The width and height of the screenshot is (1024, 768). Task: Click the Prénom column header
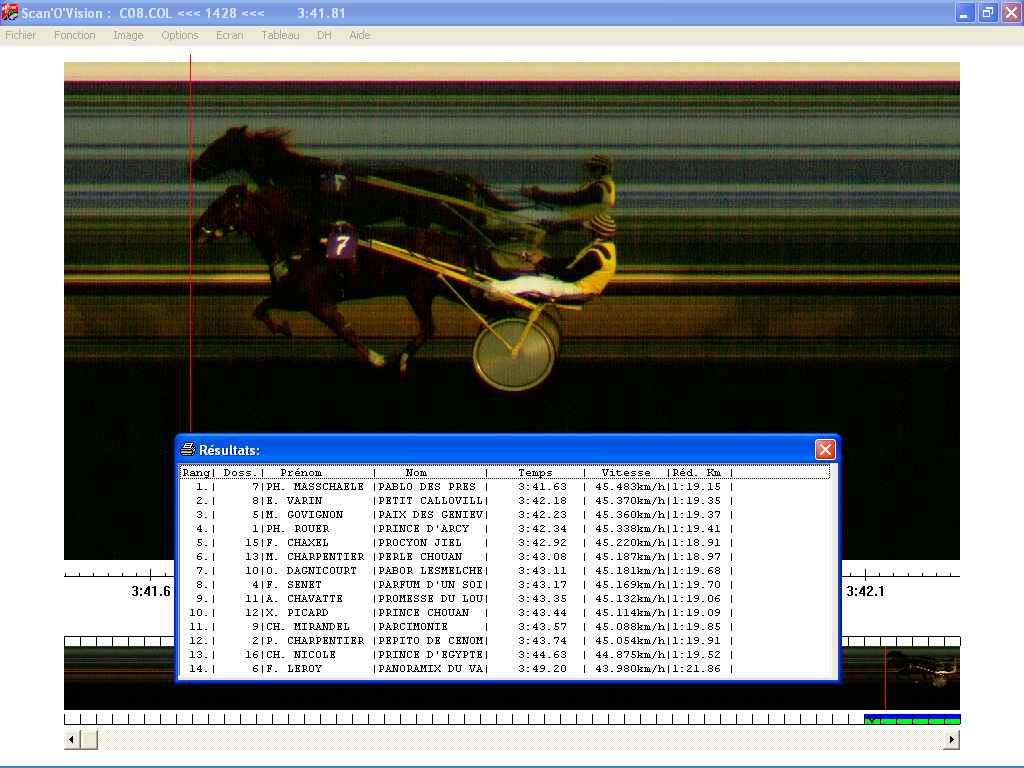(x=301, y=473)
